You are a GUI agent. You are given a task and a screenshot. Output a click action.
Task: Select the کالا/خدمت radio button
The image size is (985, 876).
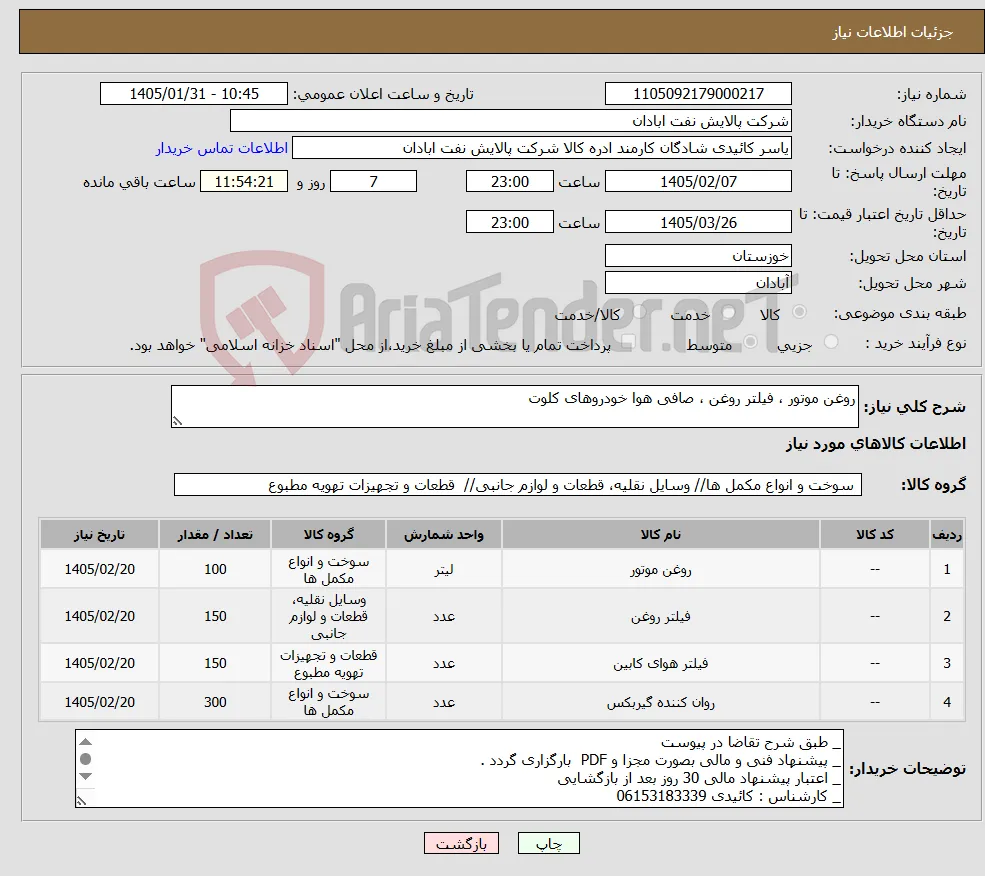click(x=639, y=312)
